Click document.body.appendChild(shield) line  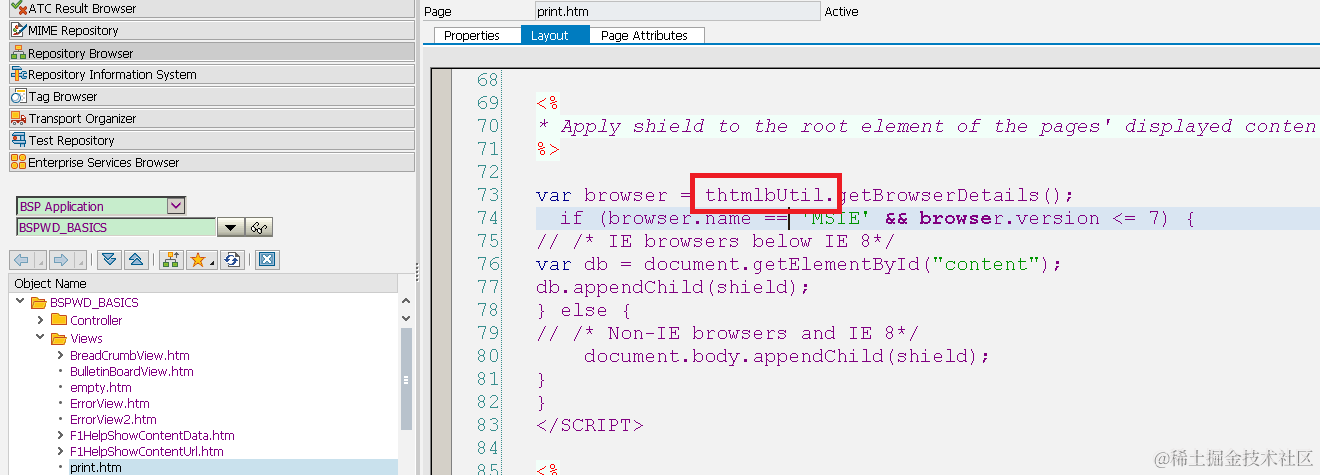pos(787,356)
